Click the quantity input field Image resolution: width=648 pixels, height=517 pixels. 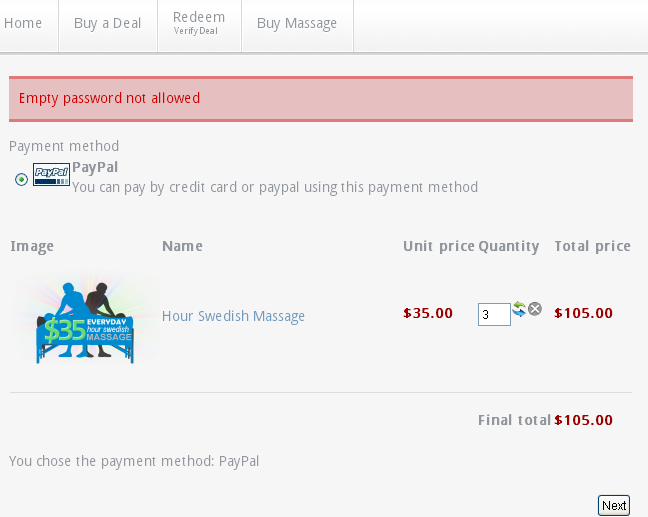pyautogui.click(x=494, y=315)
